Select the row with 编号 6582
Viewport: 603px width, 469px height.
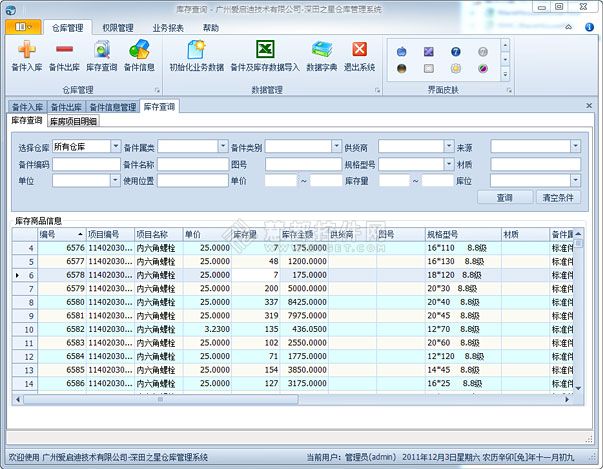coord(292,329)
